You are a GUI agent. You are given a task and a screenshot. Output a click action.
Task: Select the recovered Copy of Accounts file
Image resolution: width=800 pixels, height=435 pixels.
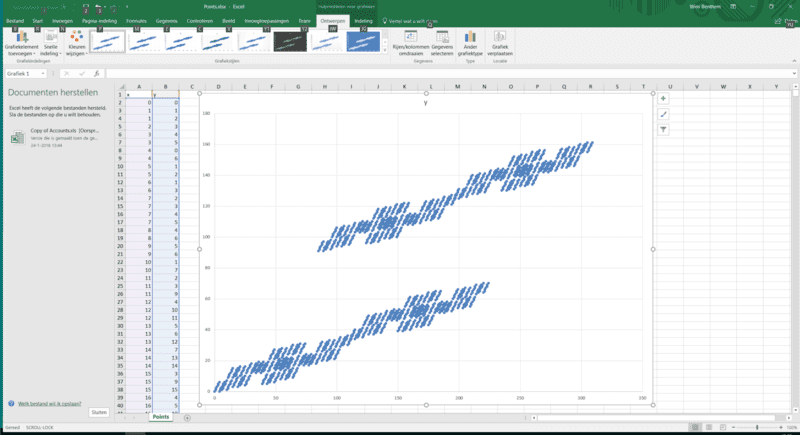[60, 136]
